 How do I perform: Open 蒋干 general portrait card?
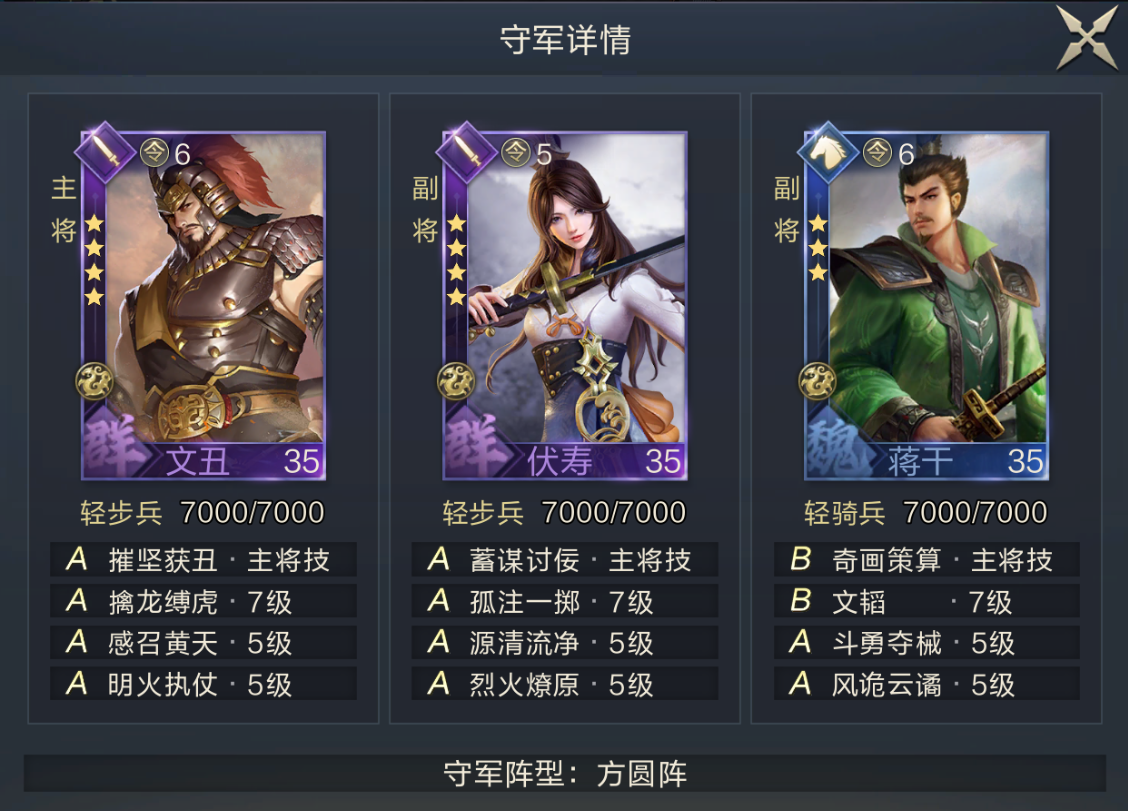point(927,306)
